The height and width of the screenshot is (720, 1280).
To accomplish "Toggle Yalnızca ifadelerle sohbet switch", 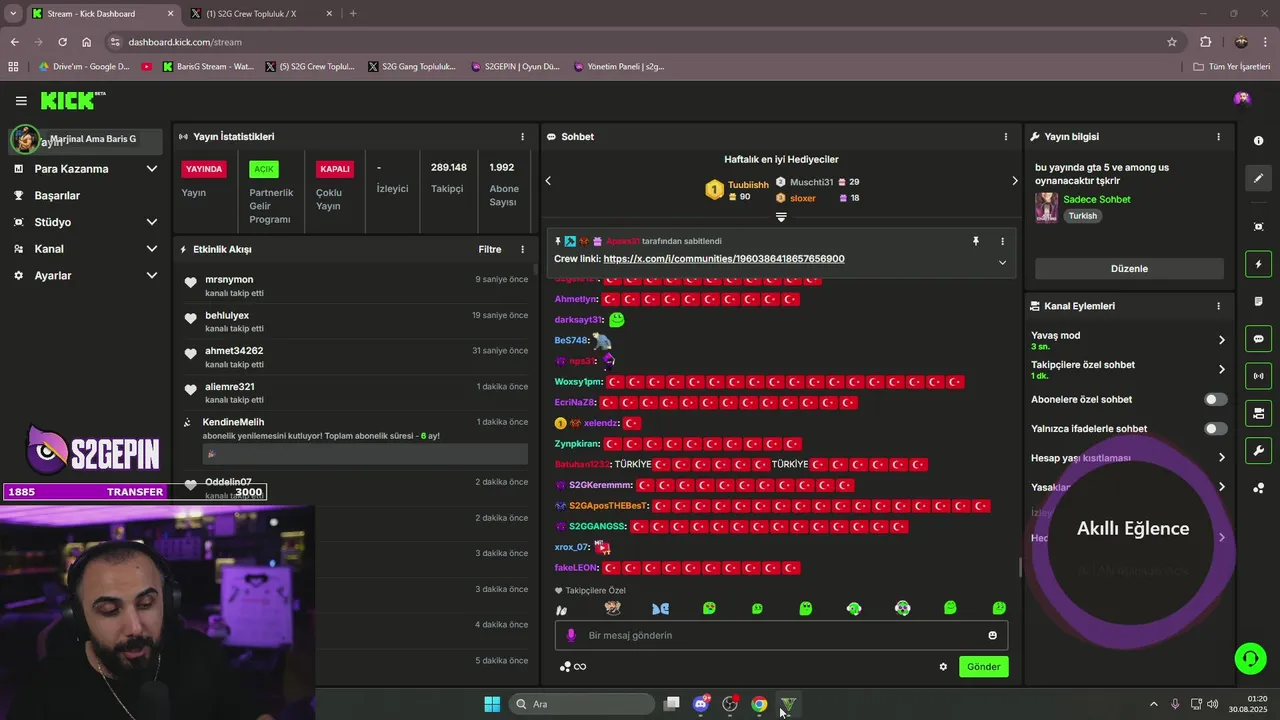I will (x=1215, y=428).
